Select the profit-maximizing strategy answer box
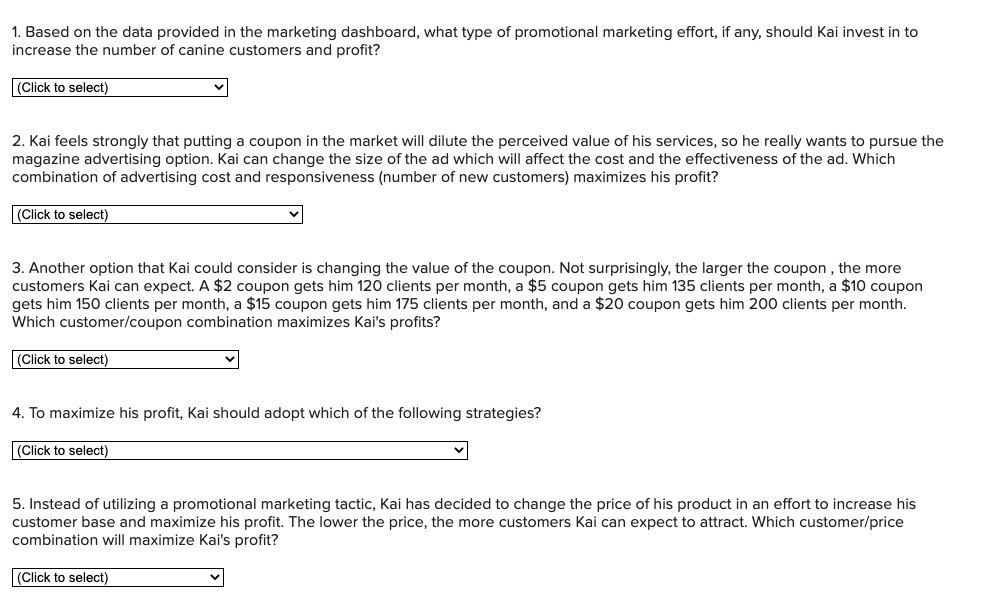 click(x=240, y=450)
